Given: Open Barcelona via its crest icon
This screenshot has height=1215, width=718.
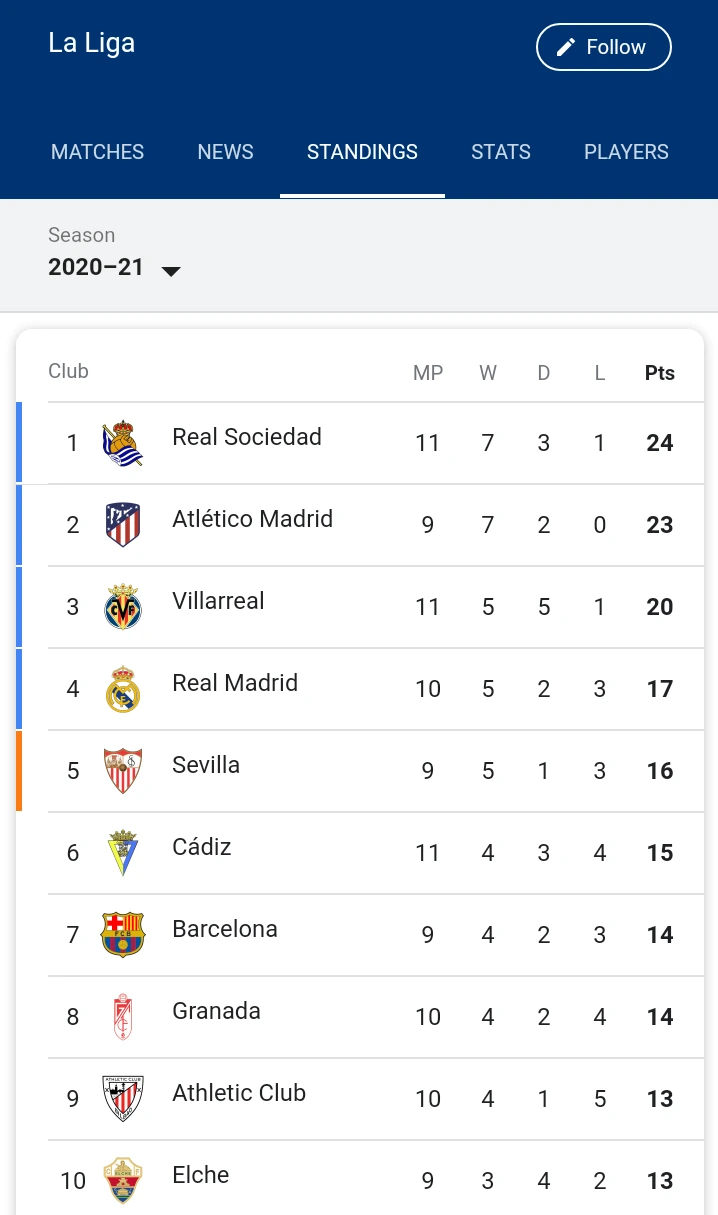Looking at the screenshot, I should [x=123, y=935].
